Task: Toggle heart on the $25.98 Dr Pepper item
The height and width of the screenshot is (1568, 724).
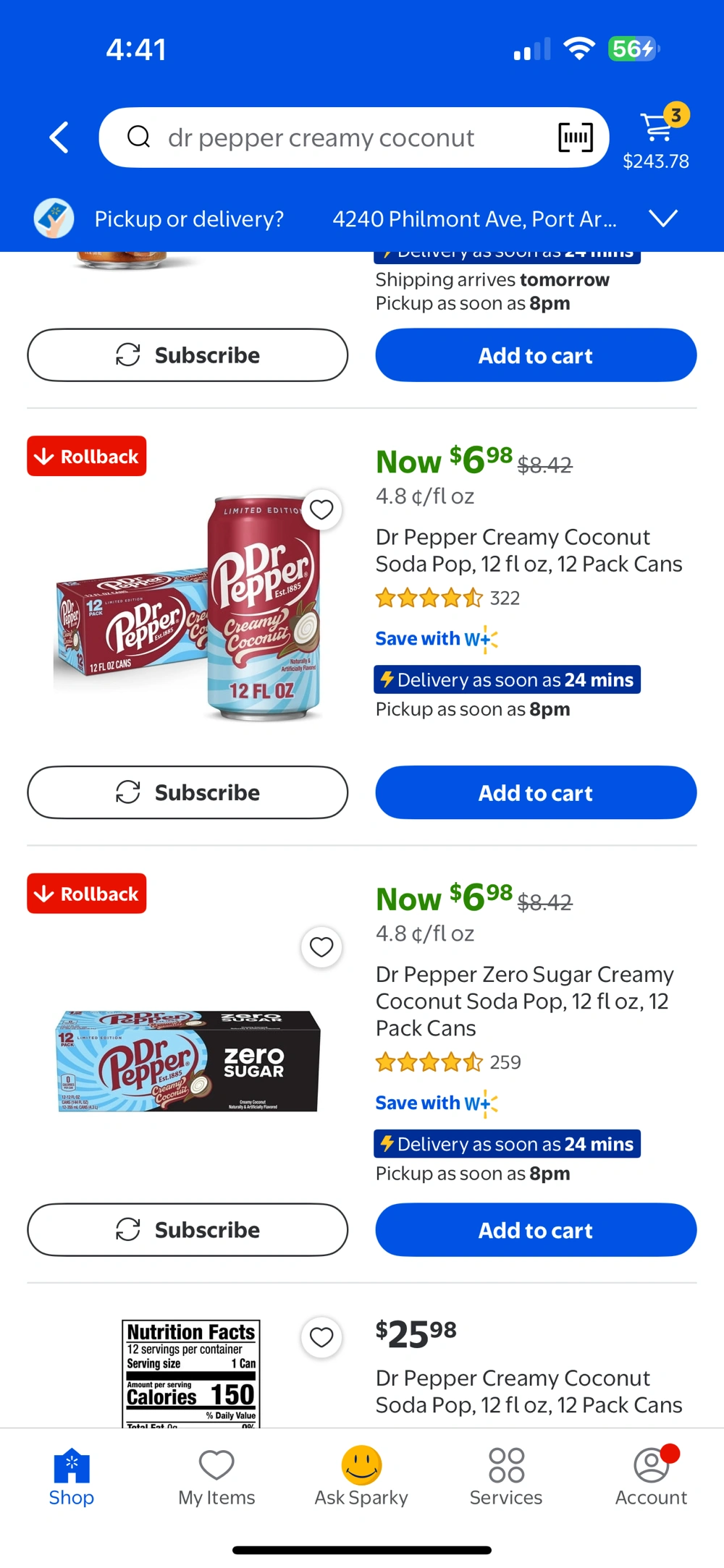Action: (x=321, y=1337)
